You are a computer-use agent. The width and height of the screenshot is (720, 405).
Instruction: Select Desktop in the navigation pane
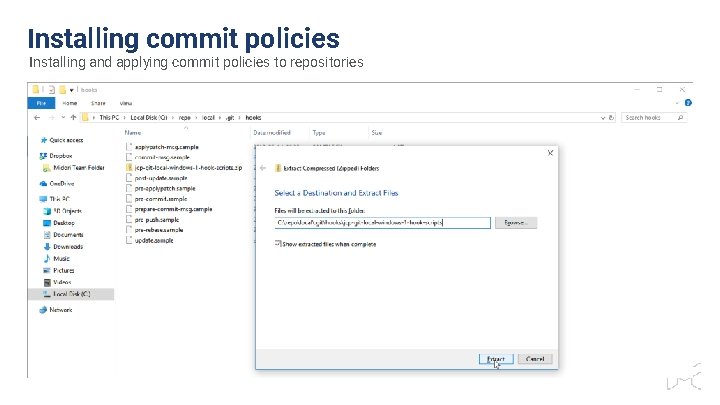click(59, 223)
